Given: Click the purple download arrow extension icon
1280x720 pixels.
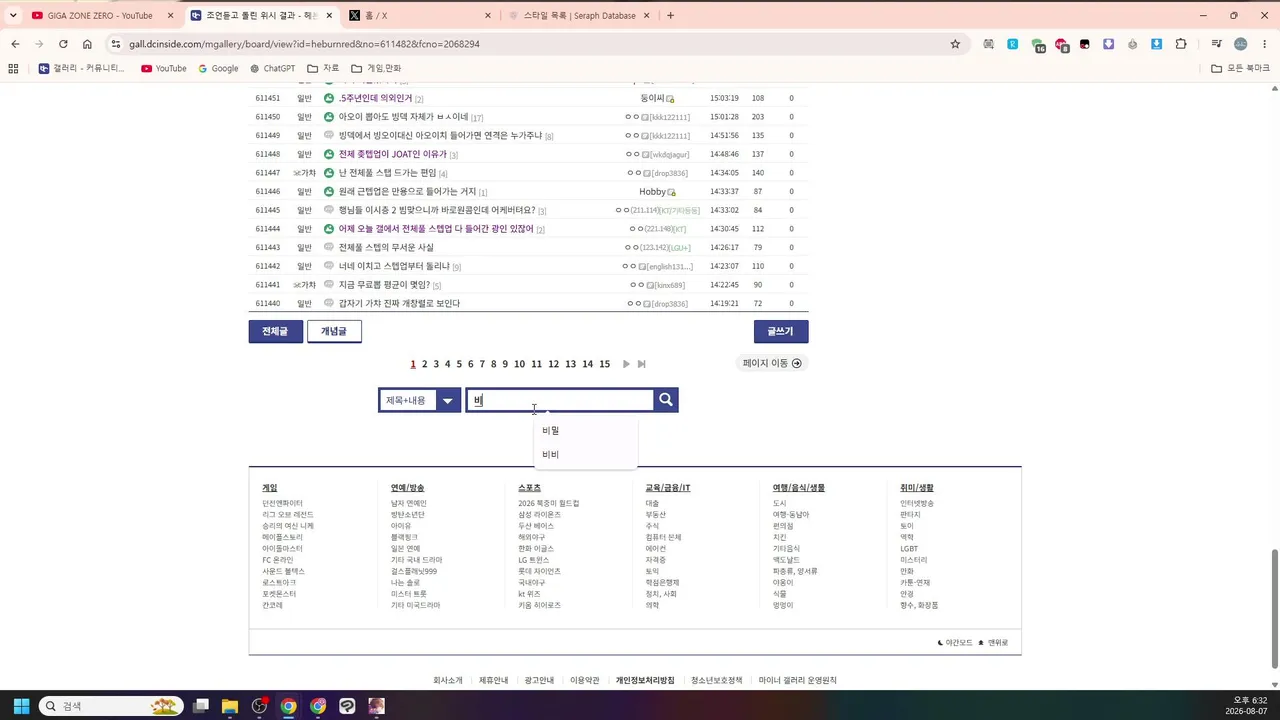Looking at the screenshot, I should 1109,44.
